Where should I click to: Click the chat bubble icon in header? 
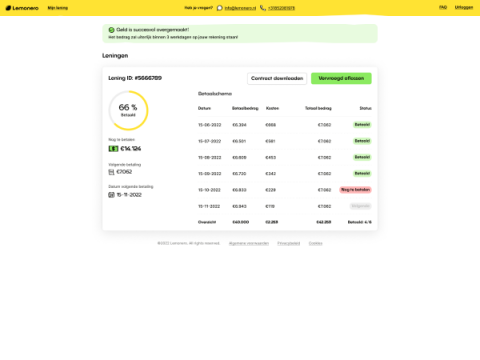[x=220, y=8]
